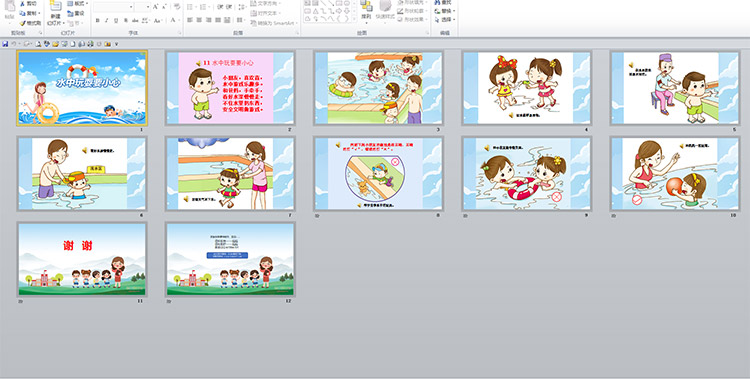Open the Font group dialog launcher
The width and height of the screenshot is (750, 379).
tap(179, 33)
